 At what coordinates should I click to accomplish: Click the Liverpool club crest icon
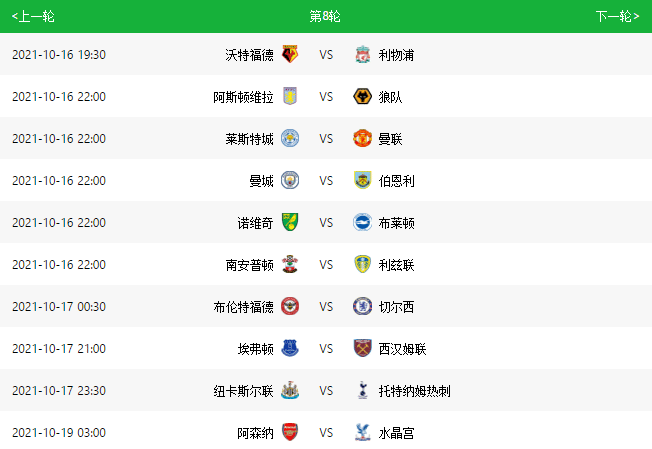click(x=362, y=55)
